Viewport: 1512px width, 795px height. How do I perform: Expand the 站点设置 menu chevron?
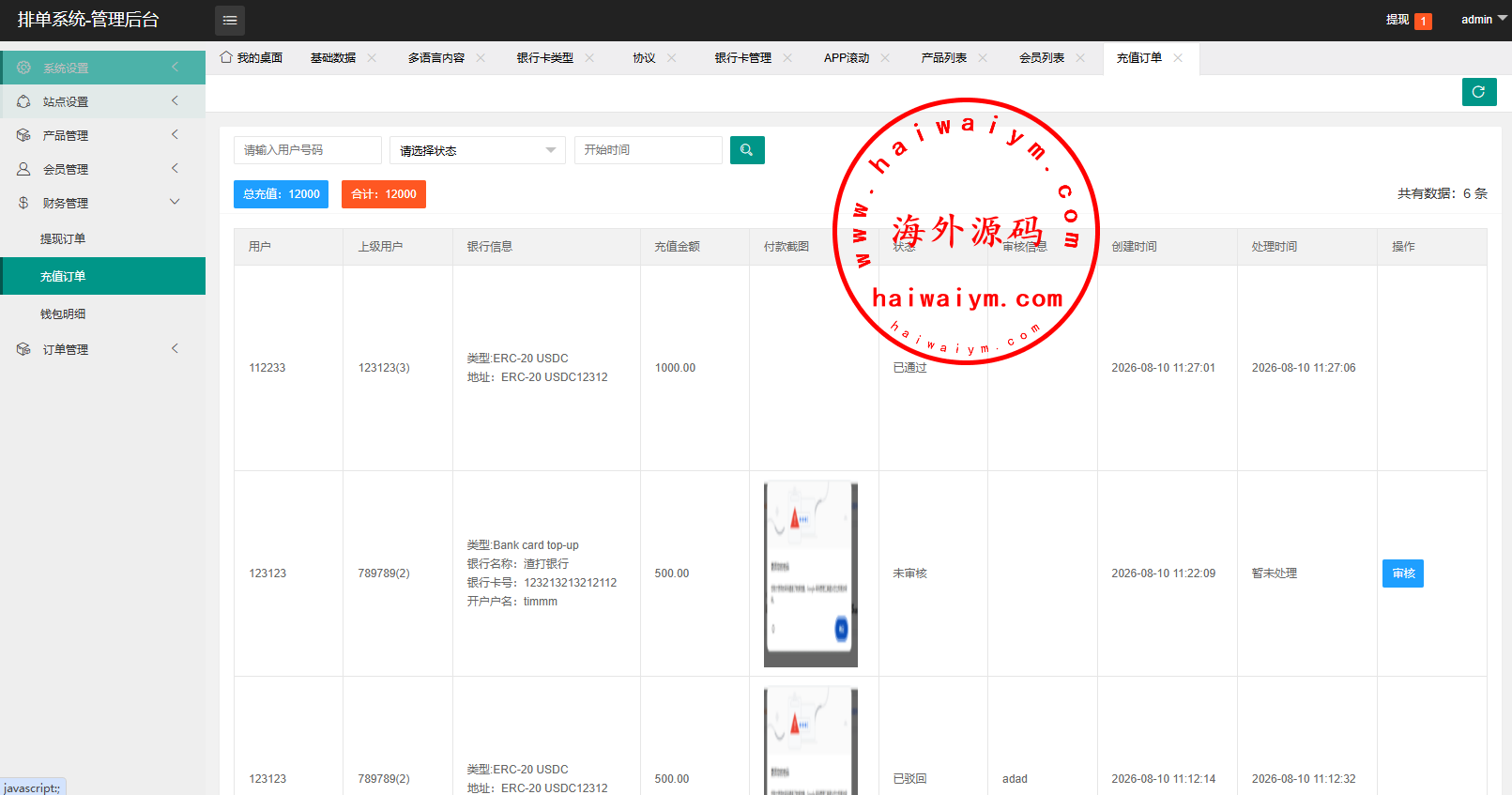175,100
